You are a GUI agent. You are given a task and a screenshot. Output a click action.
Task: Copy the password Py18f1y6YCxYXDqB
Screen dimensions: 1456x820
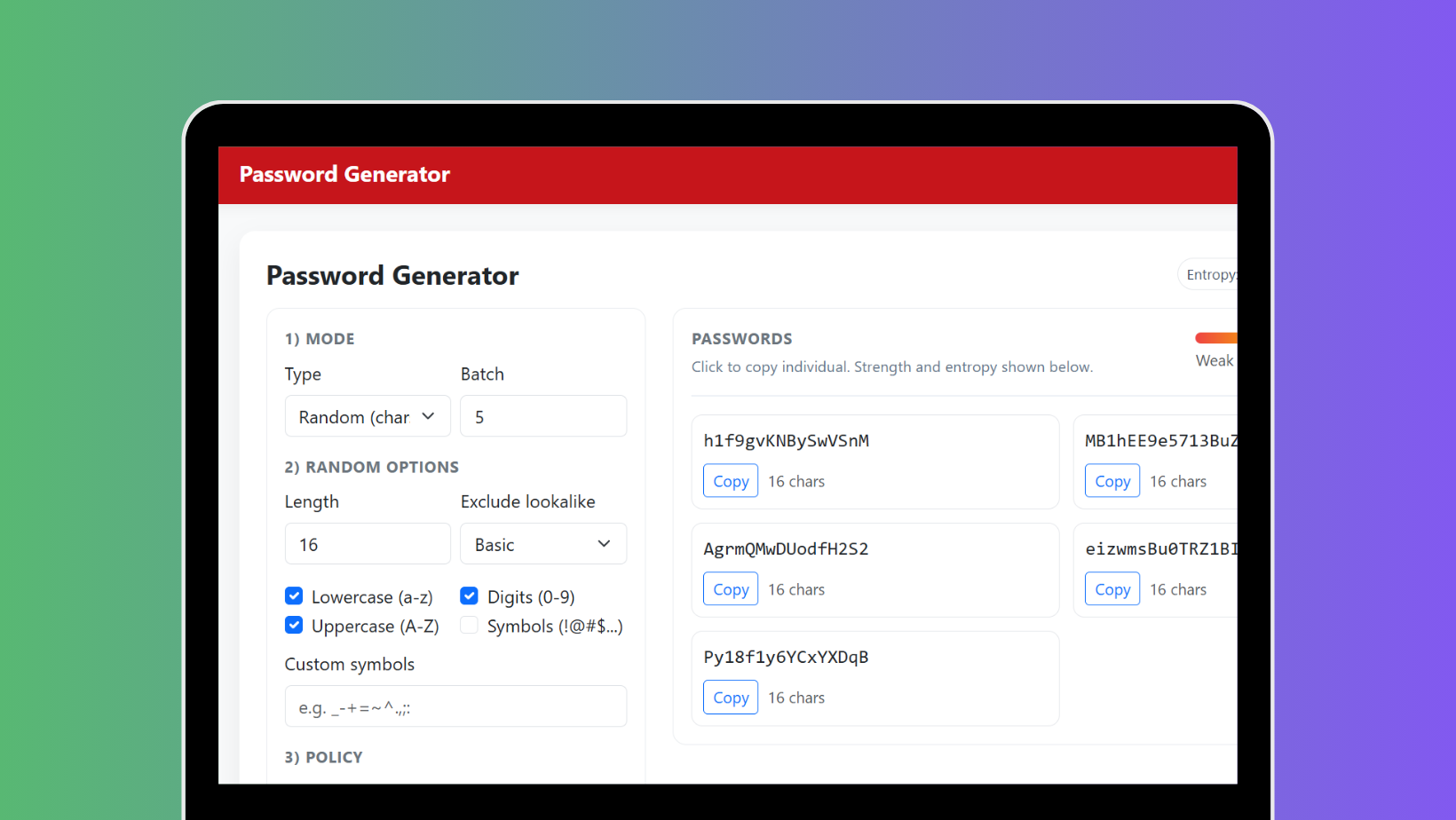point(730,697)
